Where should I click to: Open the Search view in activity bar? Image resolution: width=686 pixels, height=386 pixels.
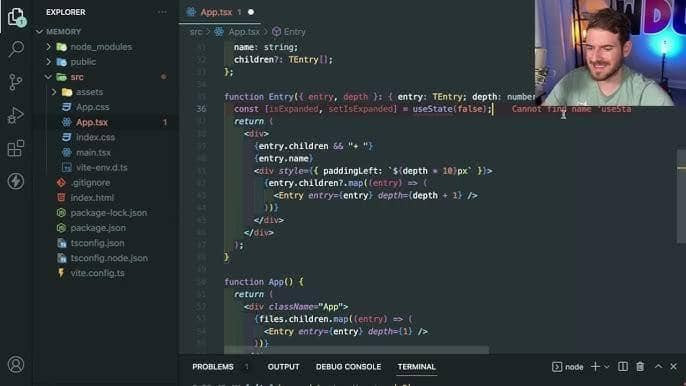[16, 49]
